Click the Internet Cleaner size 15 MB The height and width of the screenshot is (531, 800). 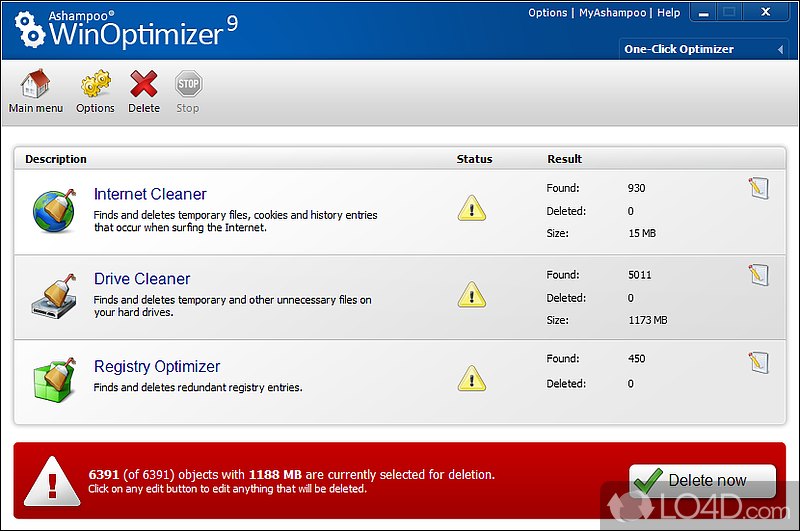(x=642, y=233)
